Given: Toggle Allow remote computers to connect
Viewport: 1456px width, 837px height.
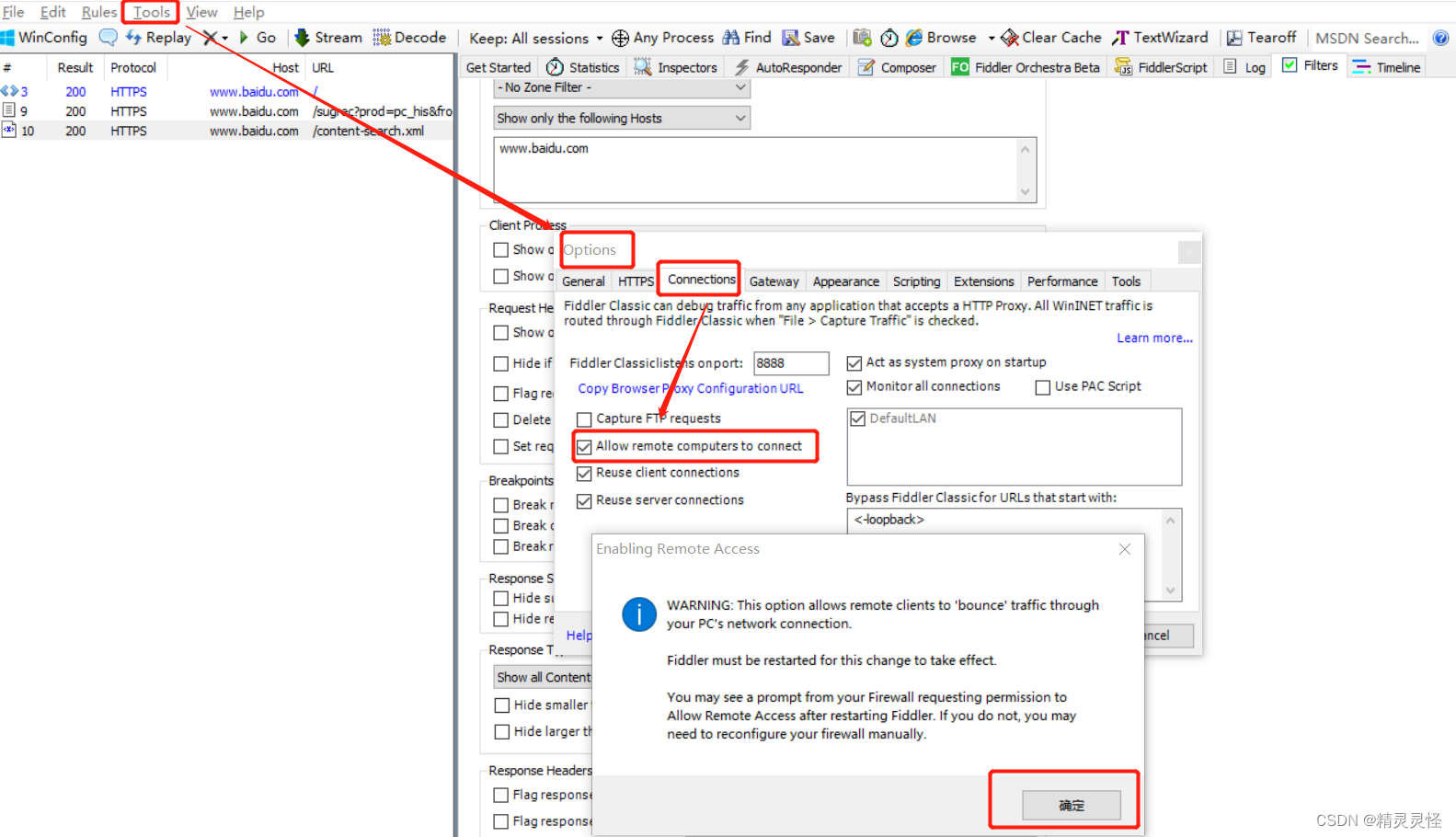Looking at the screenshot, I should [x=584, y=447].
